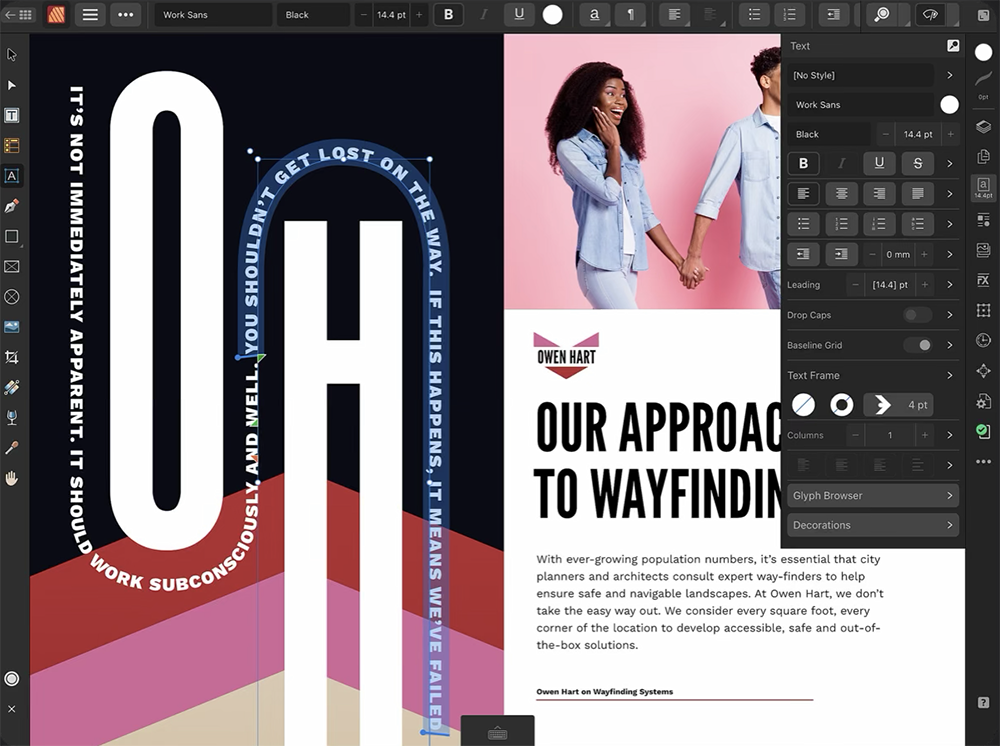1000x746 pixels.
Task: Open more studios via bottom ellipsis
Action: point(983,462)
